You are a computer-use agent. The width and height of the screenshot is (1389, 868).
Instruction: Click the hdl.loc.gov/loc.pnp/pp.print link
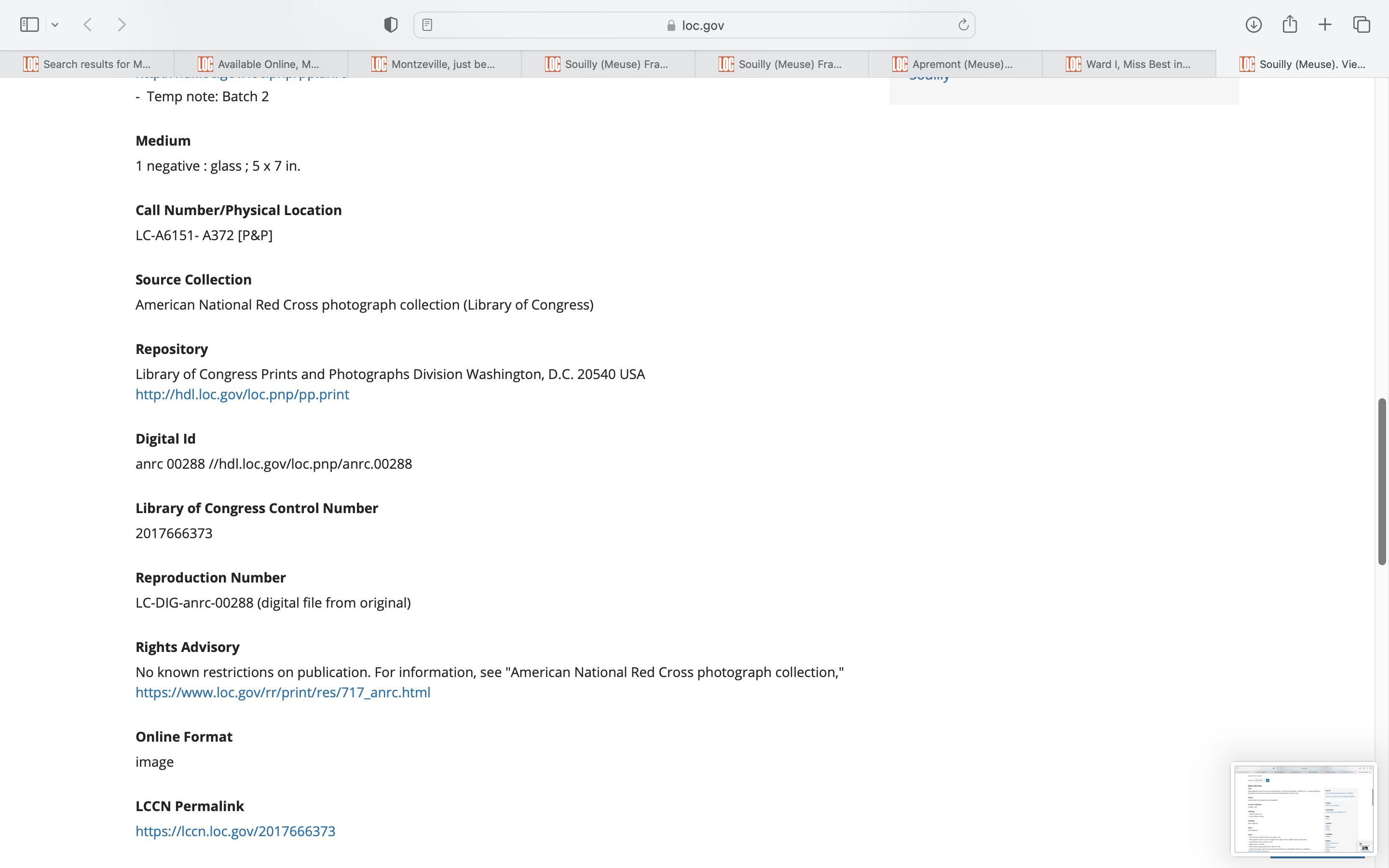242,394
